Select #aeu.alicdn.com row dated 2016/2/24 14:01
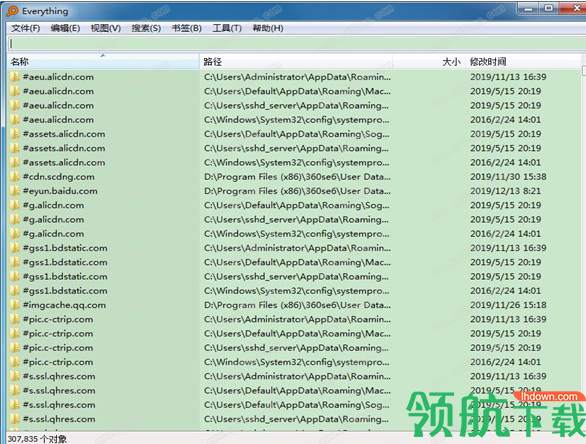Image resolution: width=586 pixels, height=444 pixels. 295,120
